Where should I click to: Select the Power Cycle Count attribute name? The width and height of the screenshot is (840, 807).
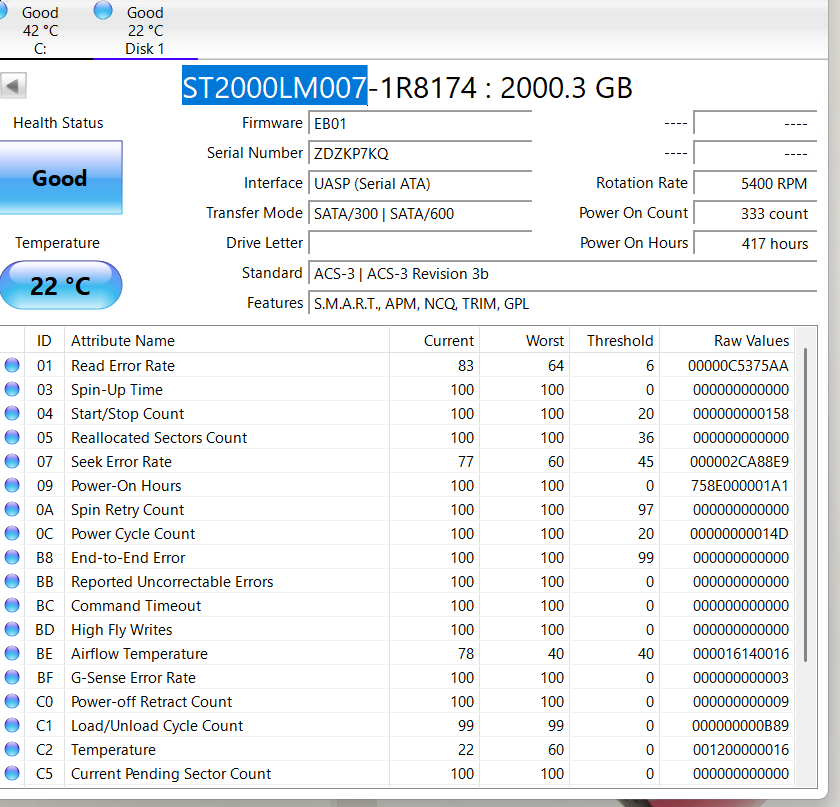[x=133, y=534]
